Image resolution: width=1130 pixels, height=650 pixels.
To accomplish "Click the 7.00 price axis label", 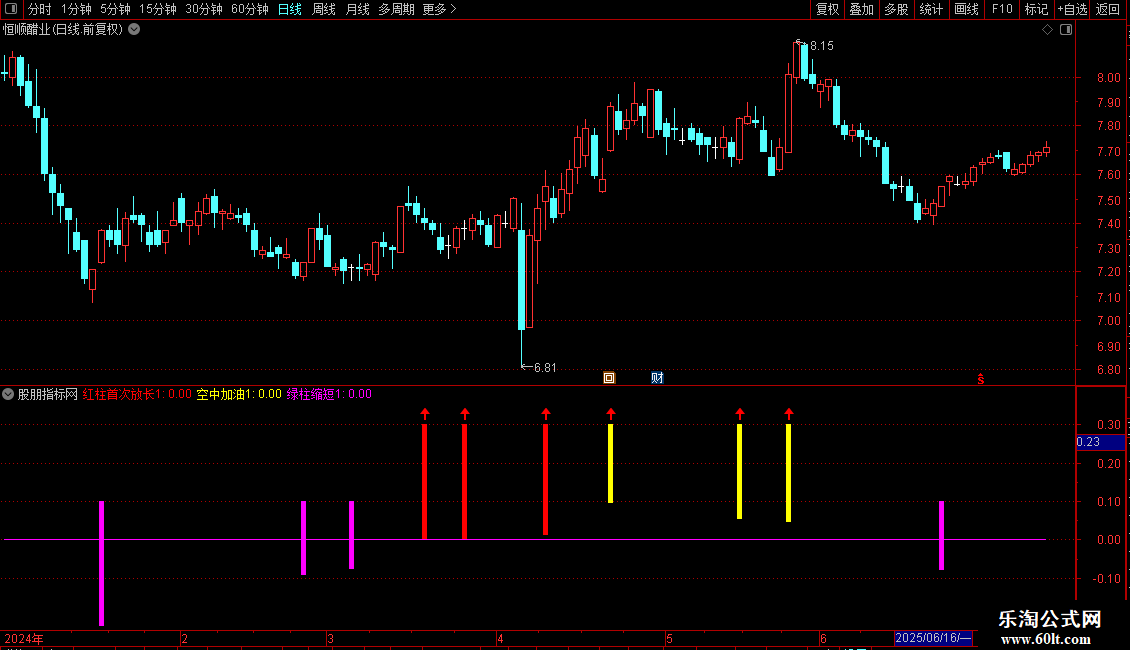I will [1108, 321].
